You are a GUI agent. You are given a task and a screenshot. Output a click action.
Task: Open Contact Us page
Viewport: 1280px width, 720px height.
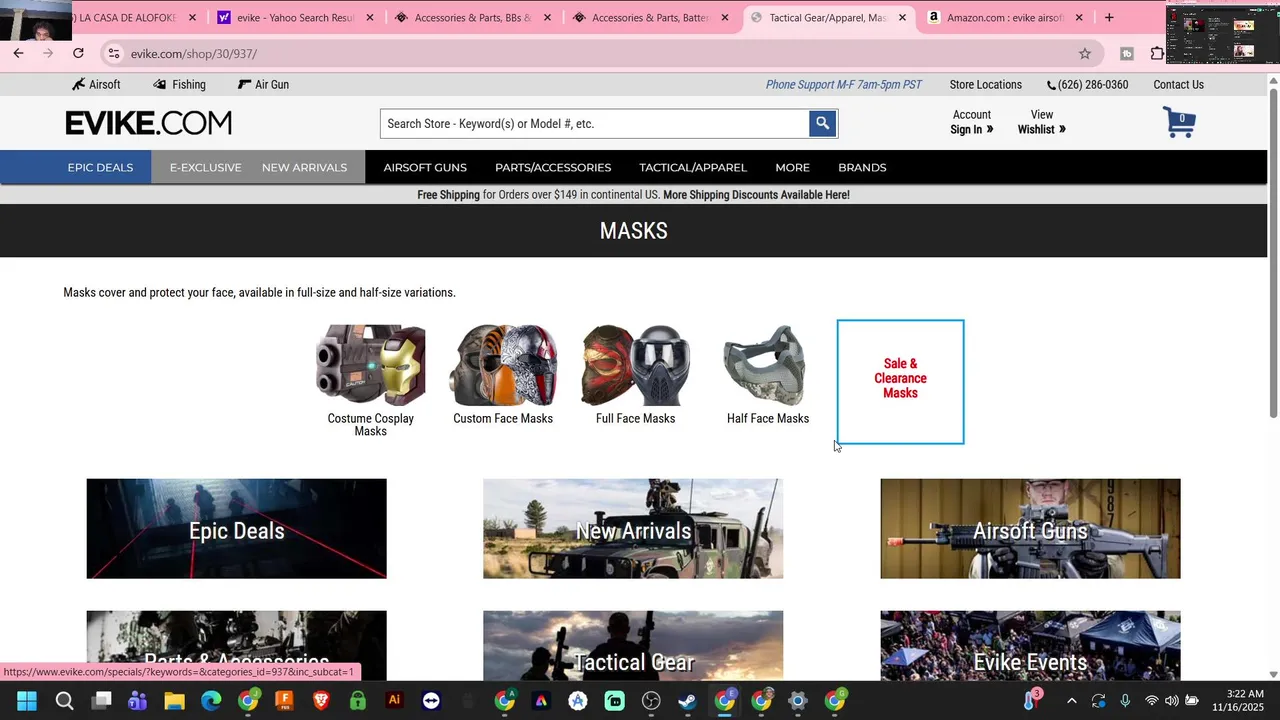pyautogui.click(x=1178, y=85)
